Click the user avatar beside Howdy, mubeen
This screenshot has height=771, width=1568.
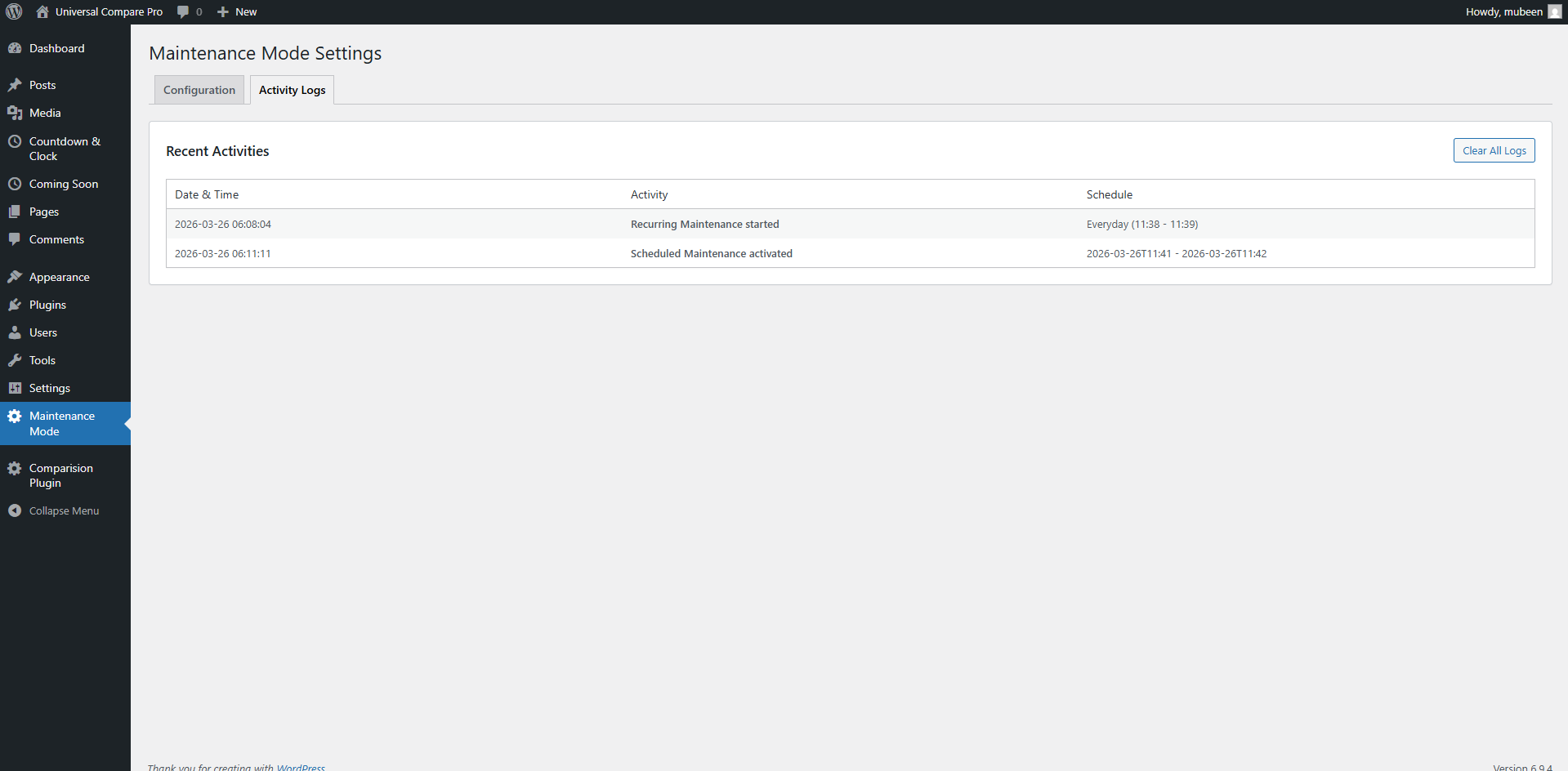[x=1554, y=11]
